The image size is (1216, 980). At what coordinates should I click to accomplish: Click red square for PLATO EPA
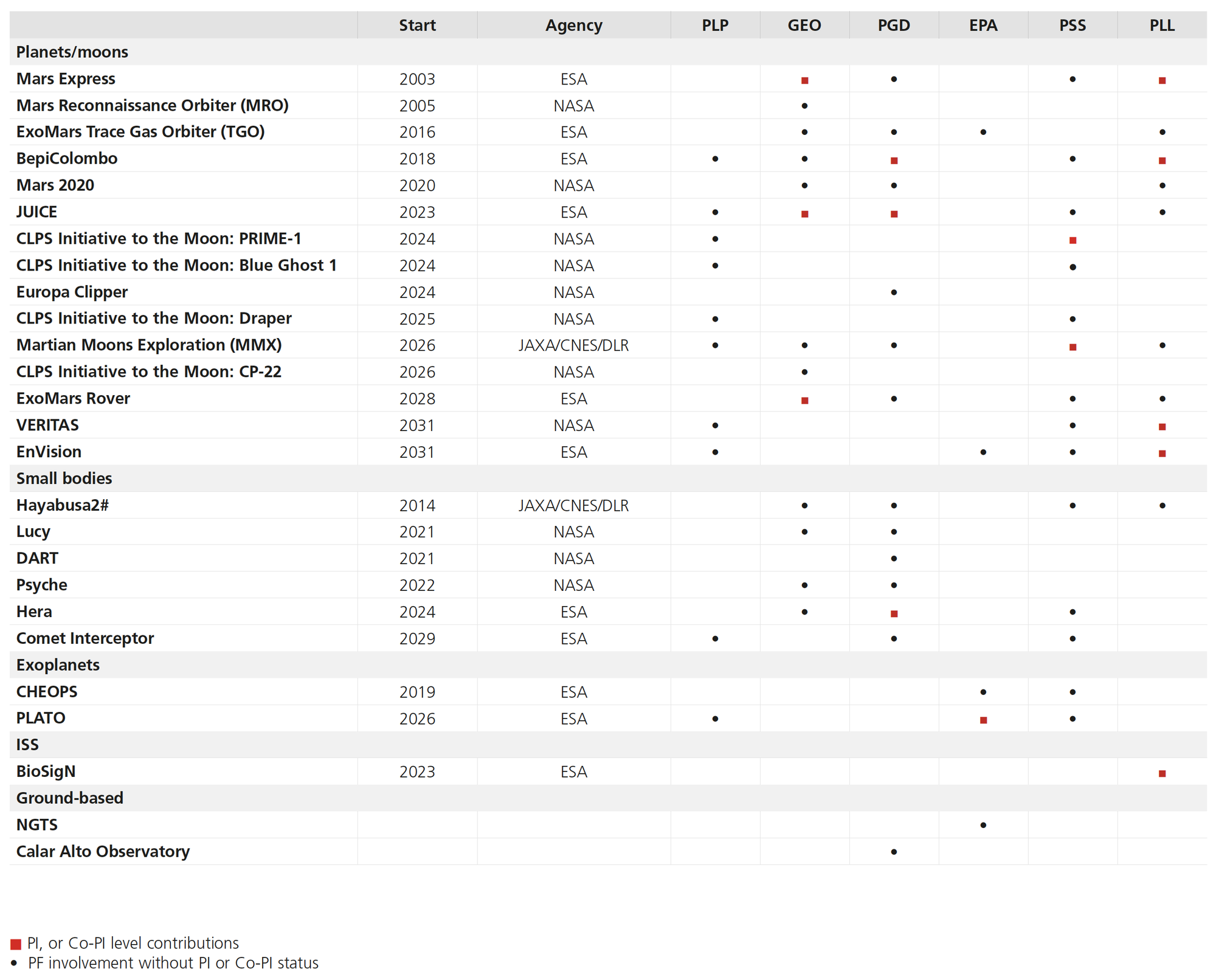point(983,720)
